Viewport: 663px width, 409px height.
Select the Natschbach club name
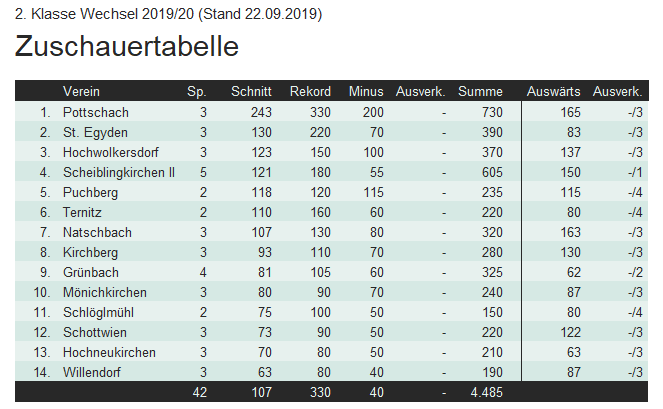point(97,232)
